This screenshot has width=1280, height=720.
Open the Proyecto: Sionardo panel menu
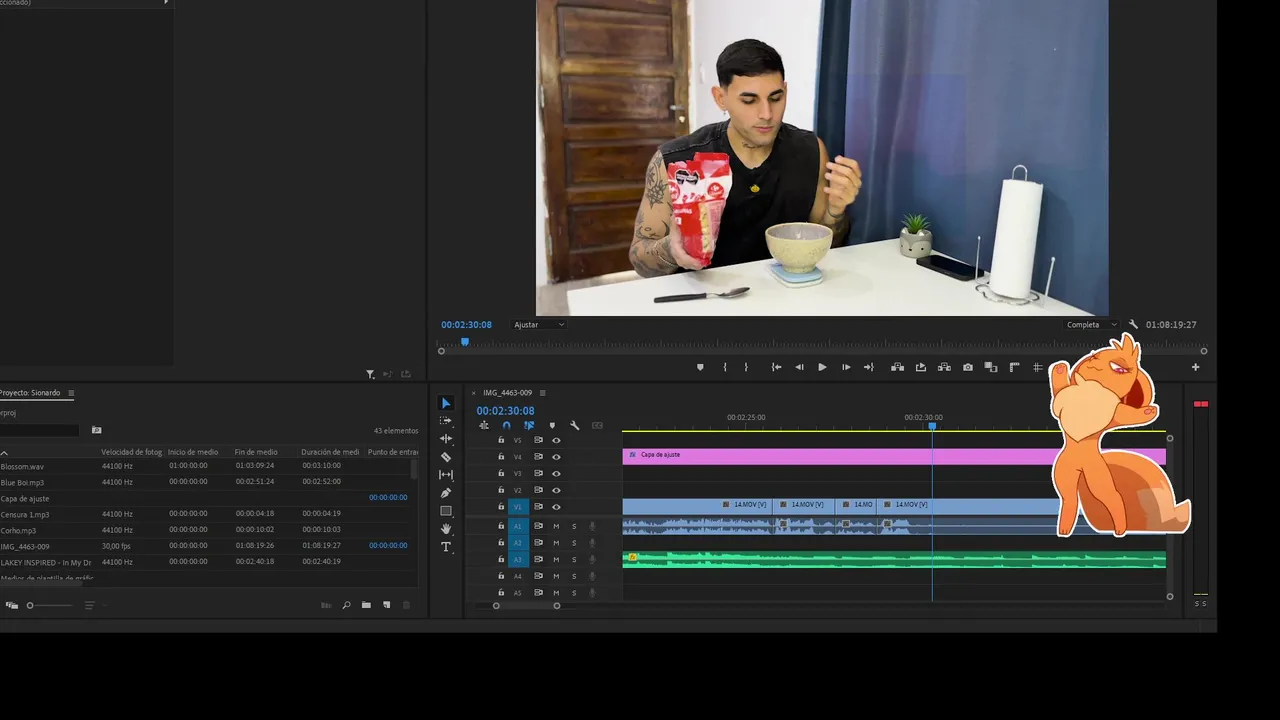pyautogui.click(x=71, y=393)
